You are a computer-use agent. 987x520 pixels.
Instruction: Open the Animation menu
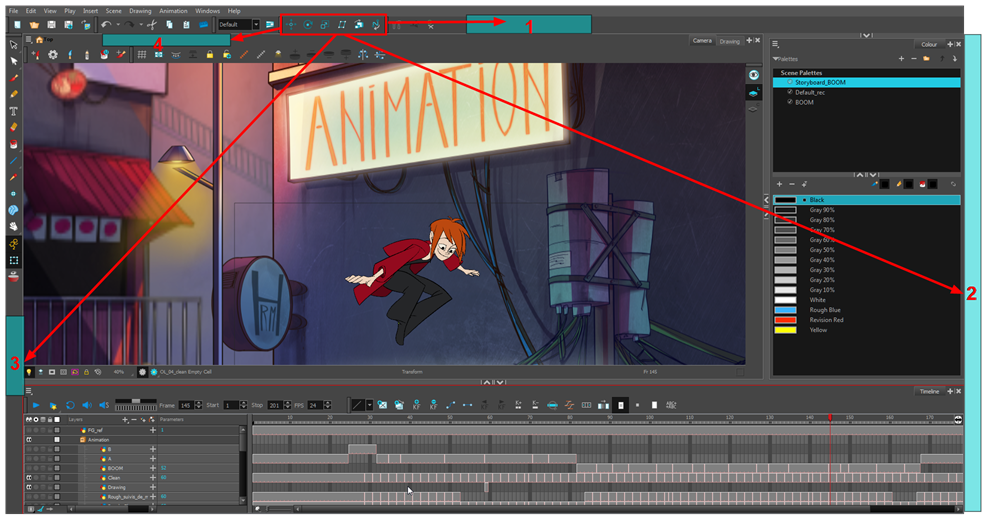pos(173,11)
